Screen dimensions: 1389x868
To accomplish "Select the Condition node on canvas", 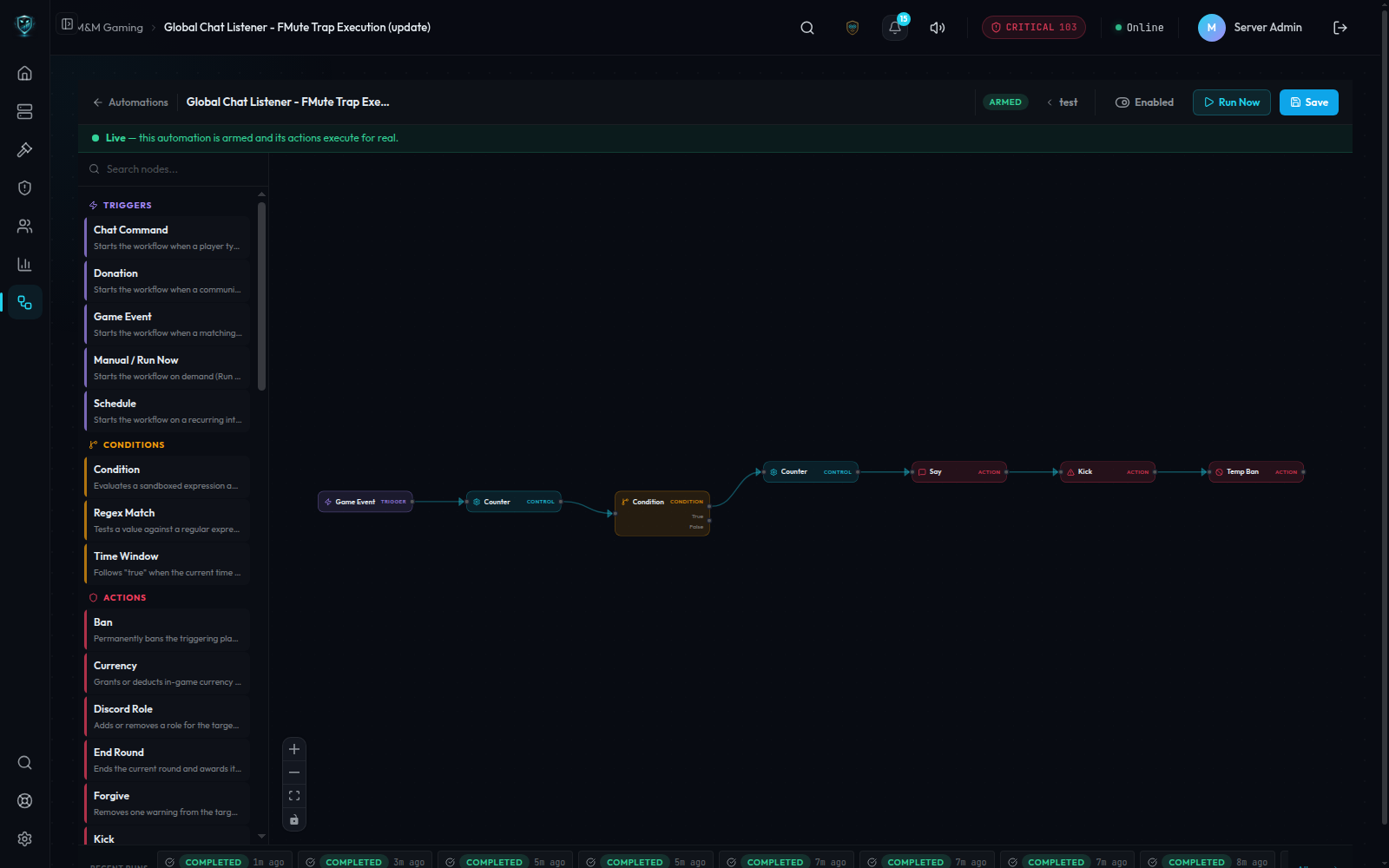I will pyautogui.click(x=662, y=513).
